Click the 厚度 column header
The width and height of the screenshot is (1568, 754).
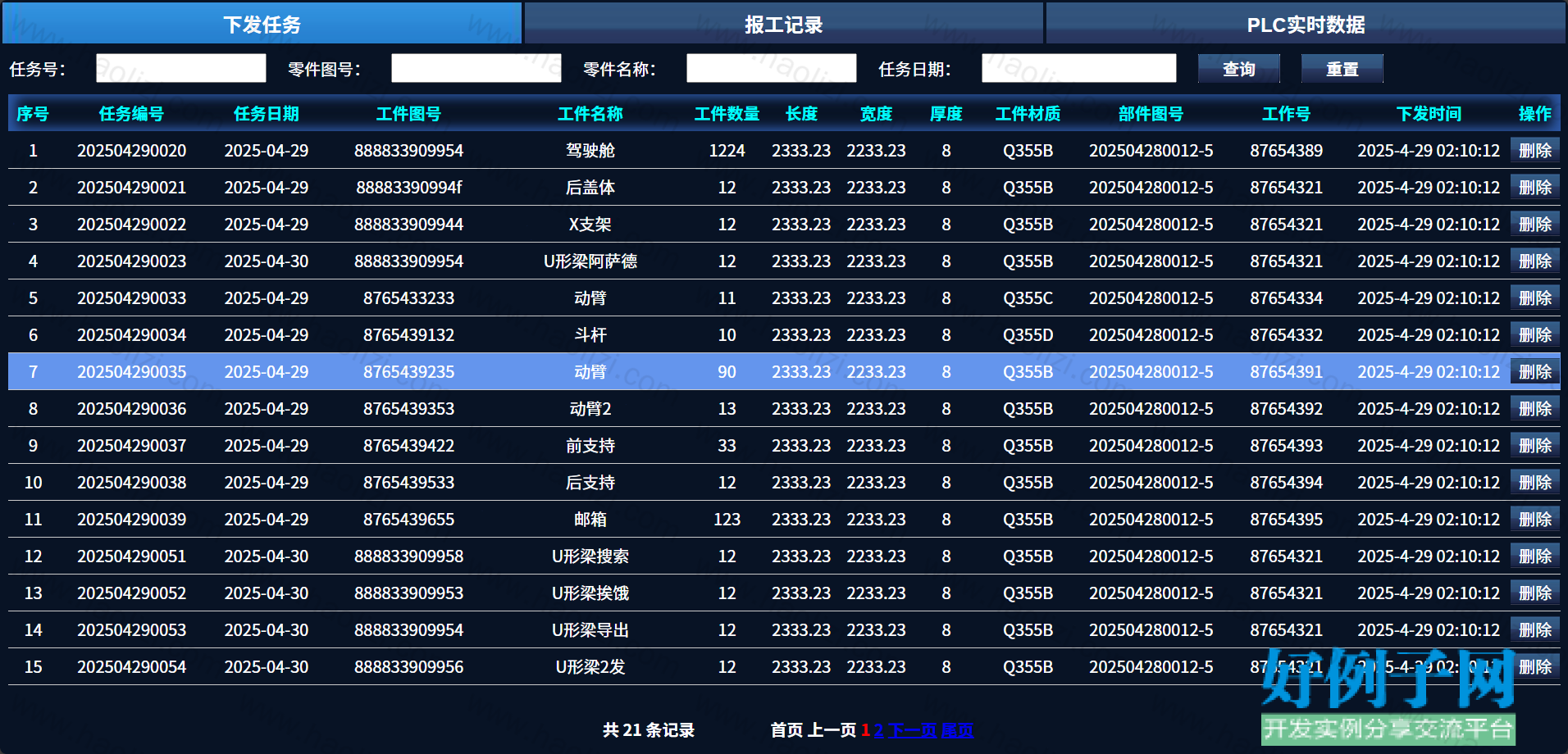[946, 113]
